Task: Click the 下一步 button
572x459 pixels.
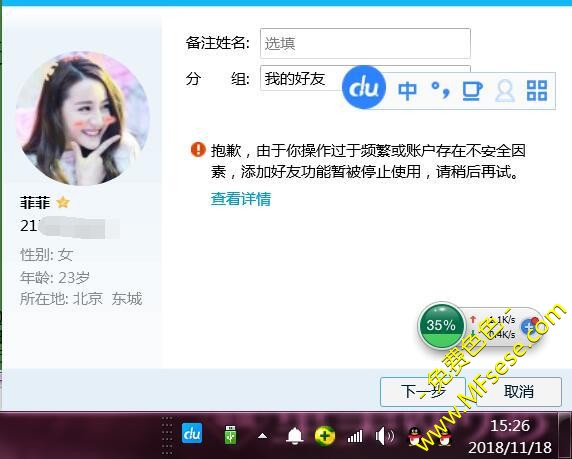Action: pyautogui.click(x=423, y=392)
